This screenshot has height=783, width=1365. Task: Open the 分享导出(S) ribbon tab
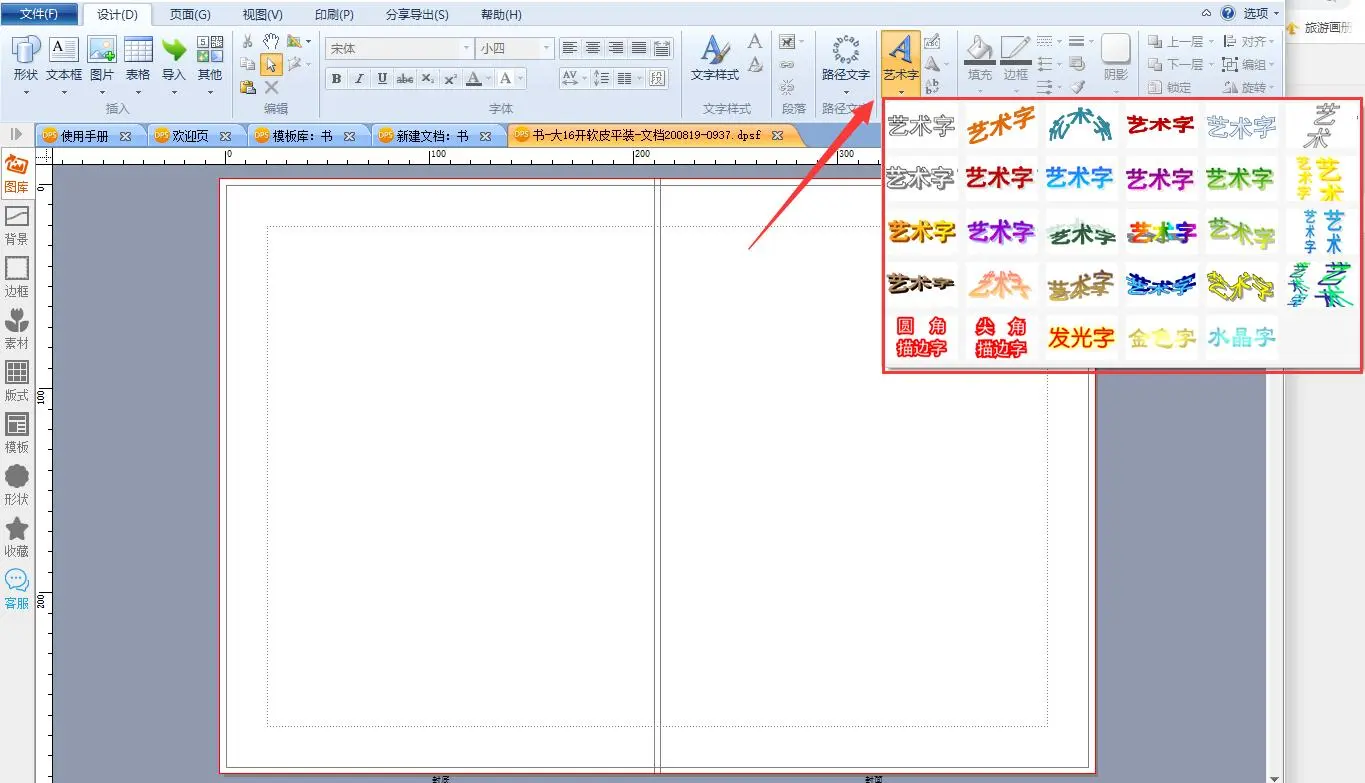417,15
